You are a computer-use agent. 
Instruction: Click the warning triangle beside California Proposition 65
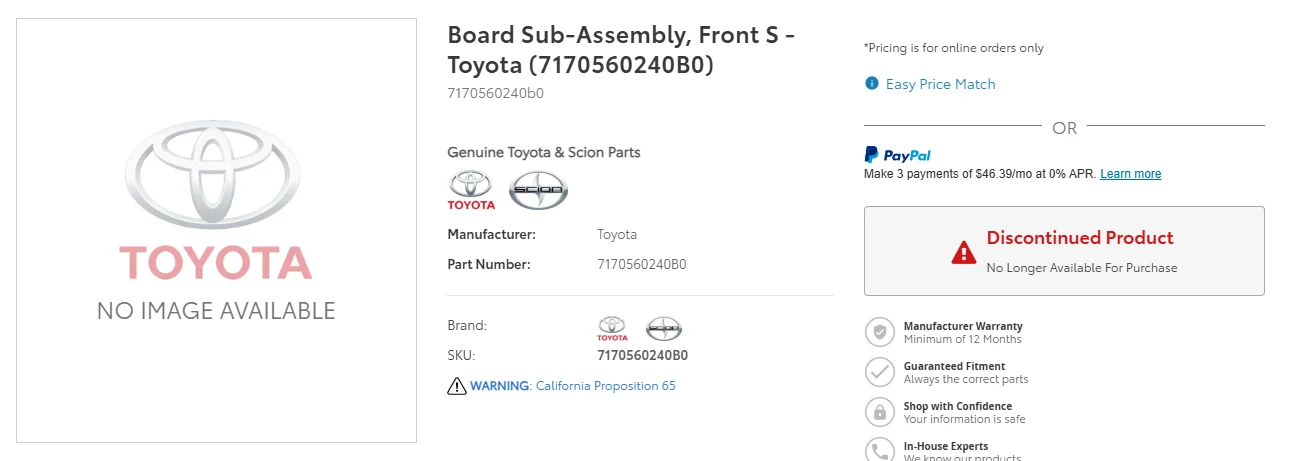(457, 386)
